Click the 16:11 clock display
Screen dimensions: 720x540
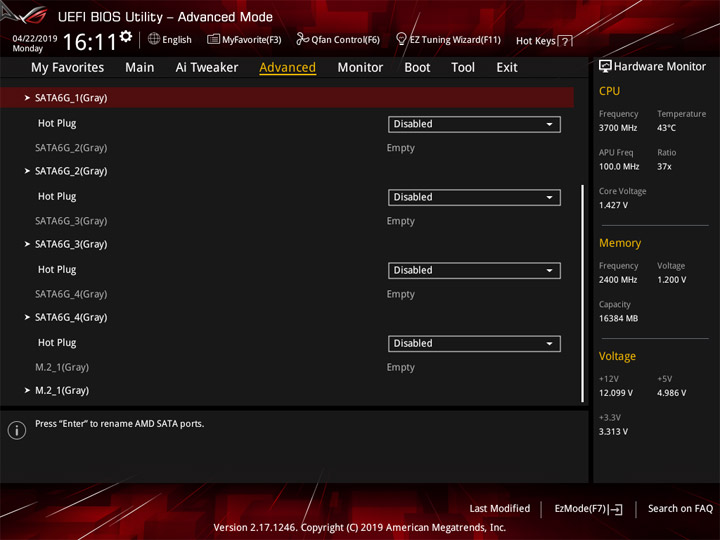(x=89, y=42)
